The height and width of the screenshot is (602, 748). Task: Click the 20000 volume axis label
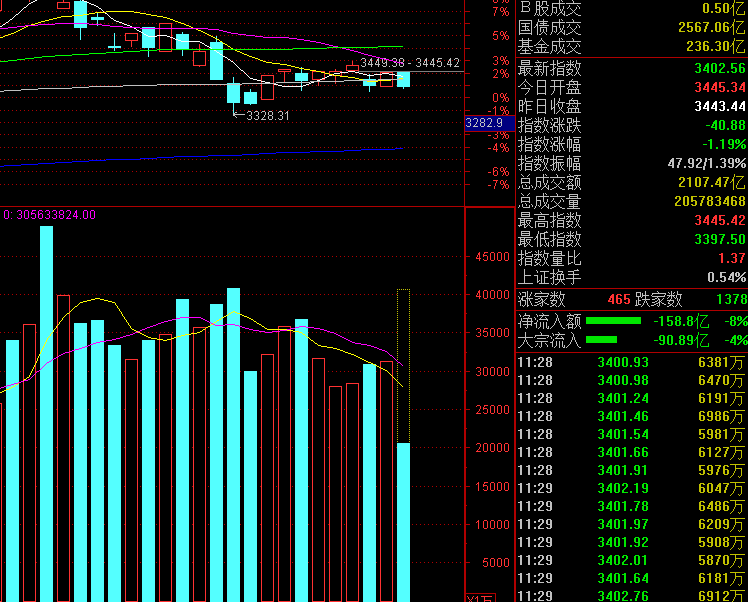493,447
